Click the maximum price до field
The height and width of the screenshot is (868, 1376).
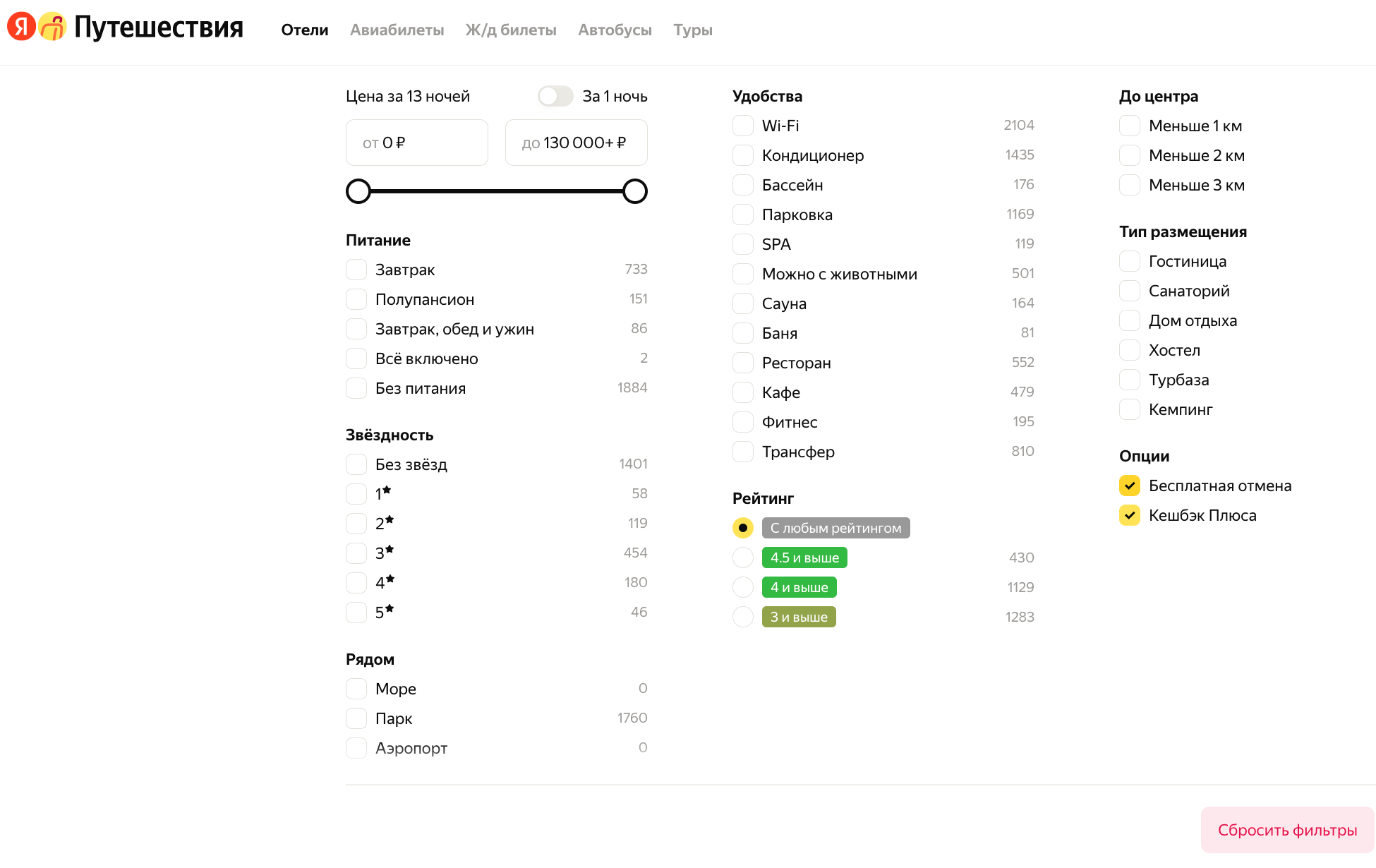coord(576,143)
